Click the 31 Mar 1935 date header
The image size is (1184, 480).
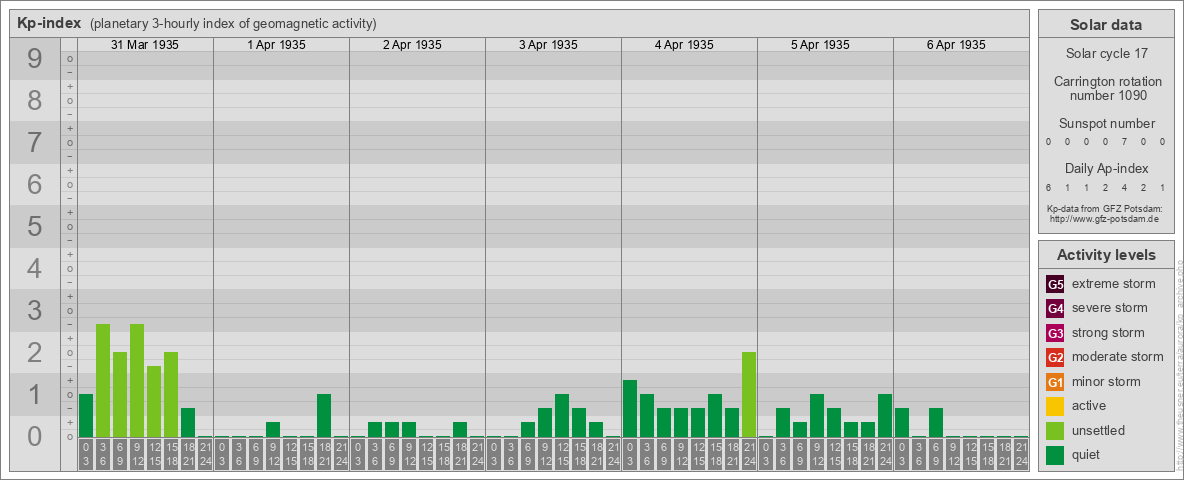tap(145, 45)
